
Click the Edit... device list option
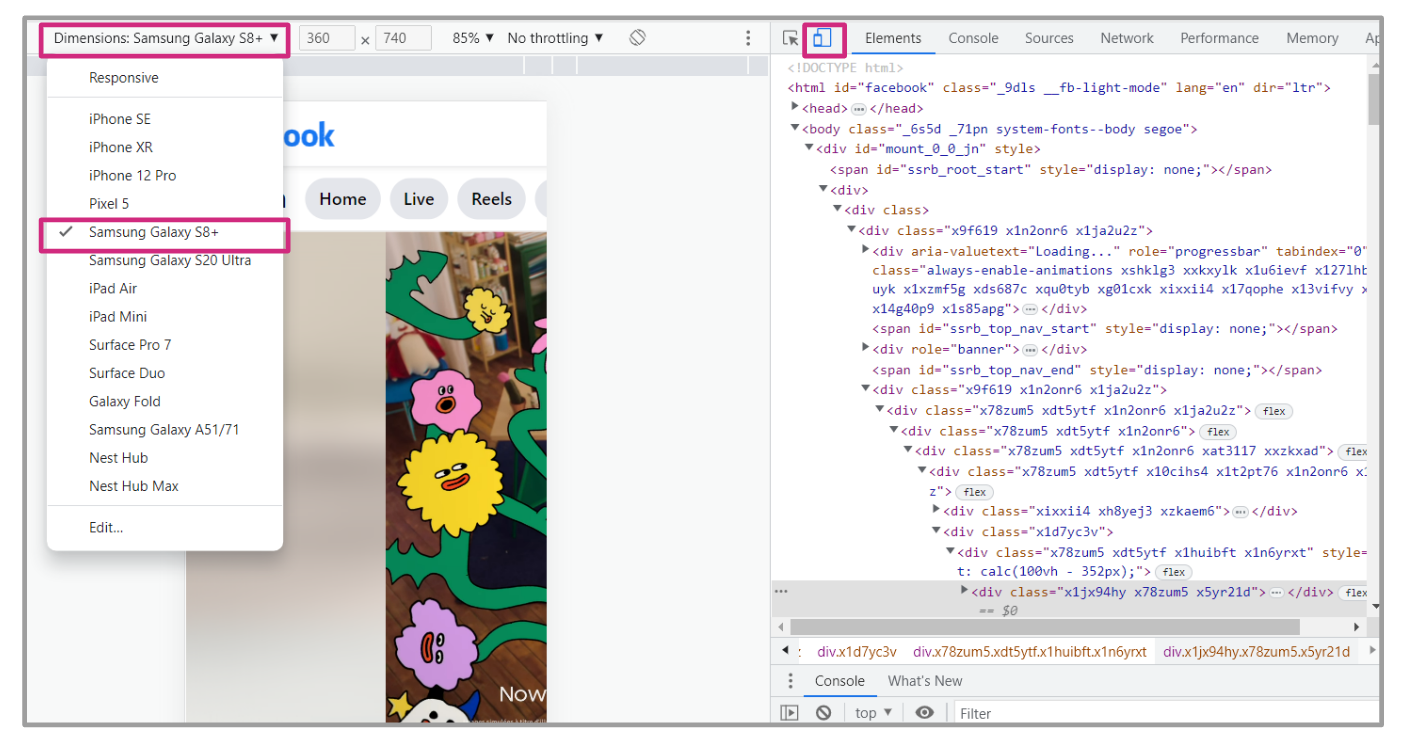(106, 527)
